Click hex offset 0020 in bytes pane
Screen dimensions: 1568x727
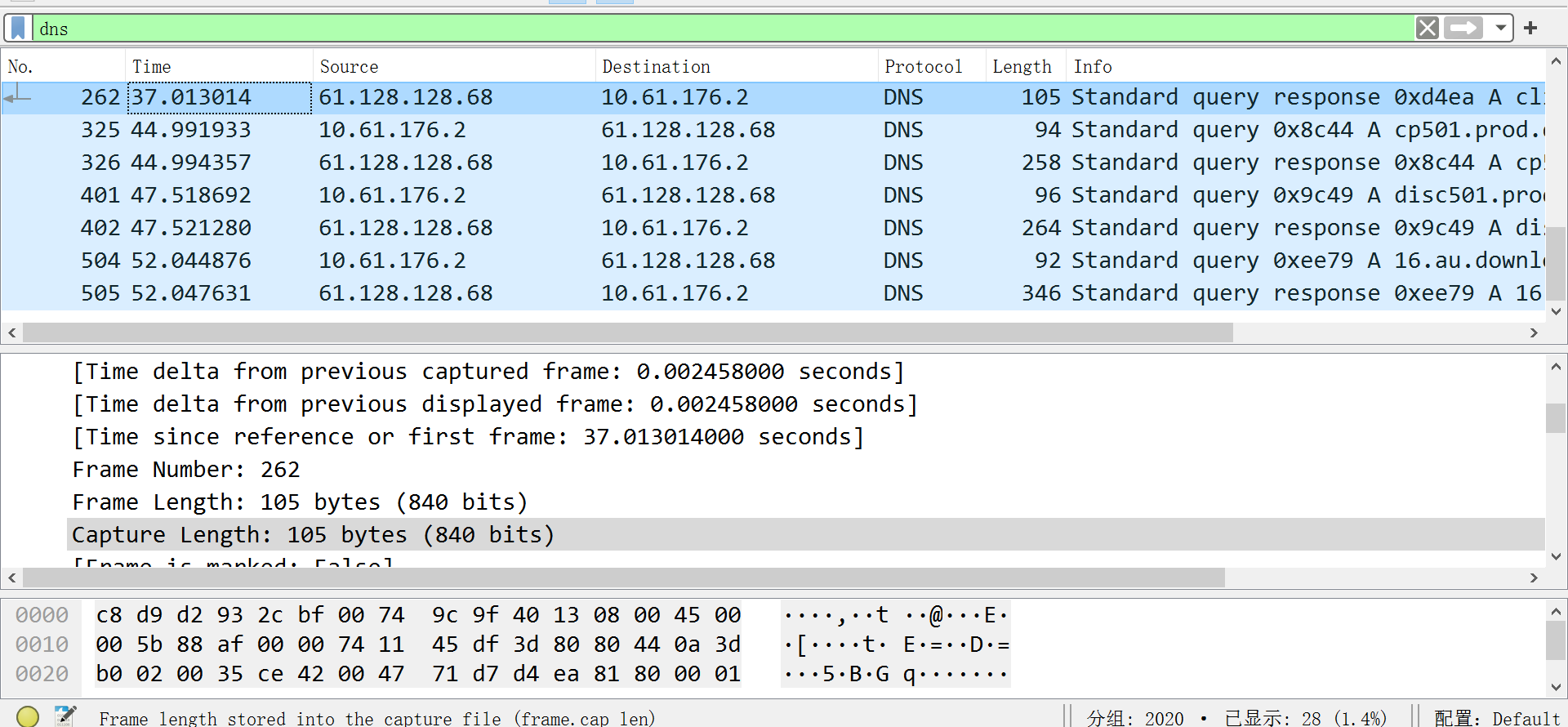42,674
